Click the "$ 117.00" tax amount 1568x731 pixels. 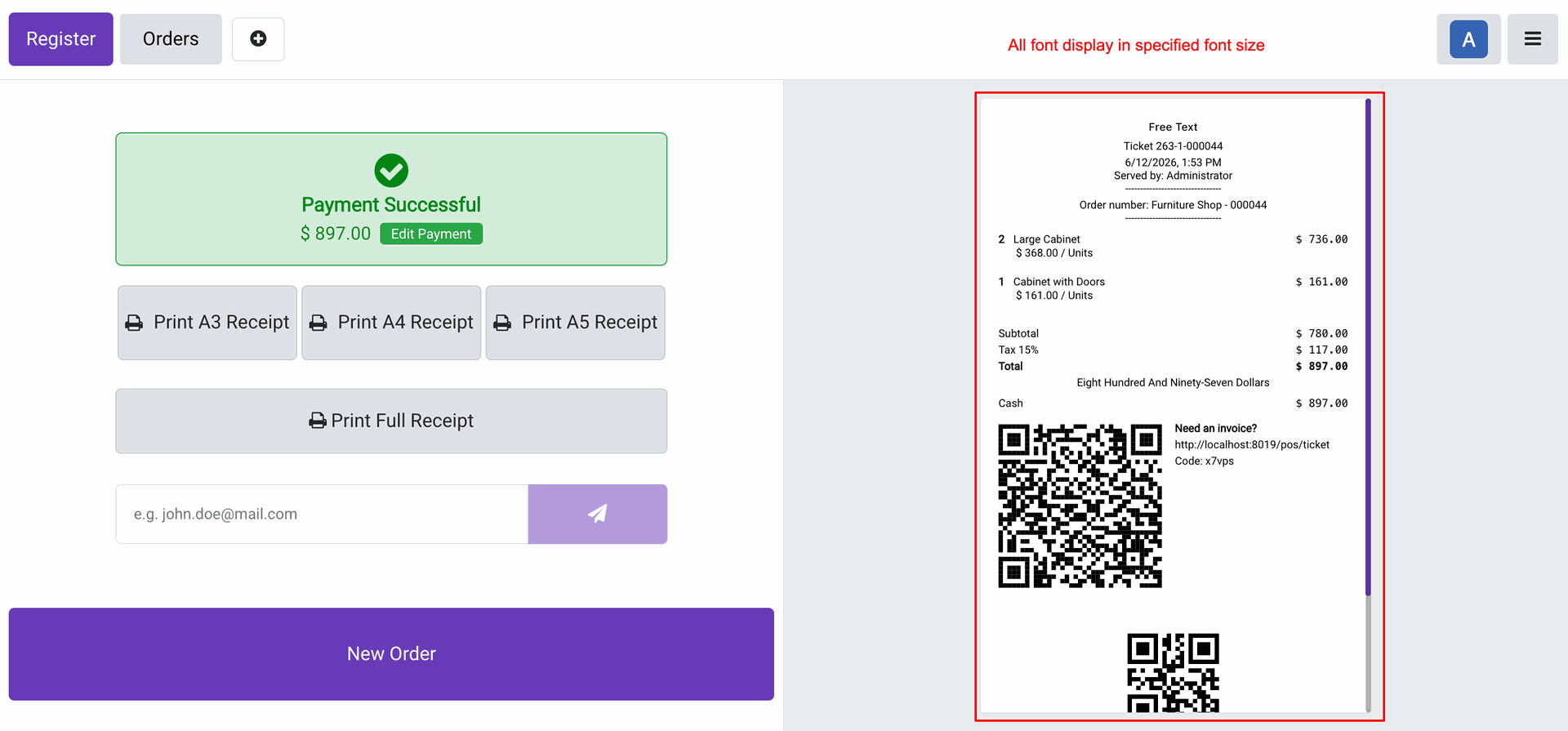pyautogui.click(x=1321, y=350)
